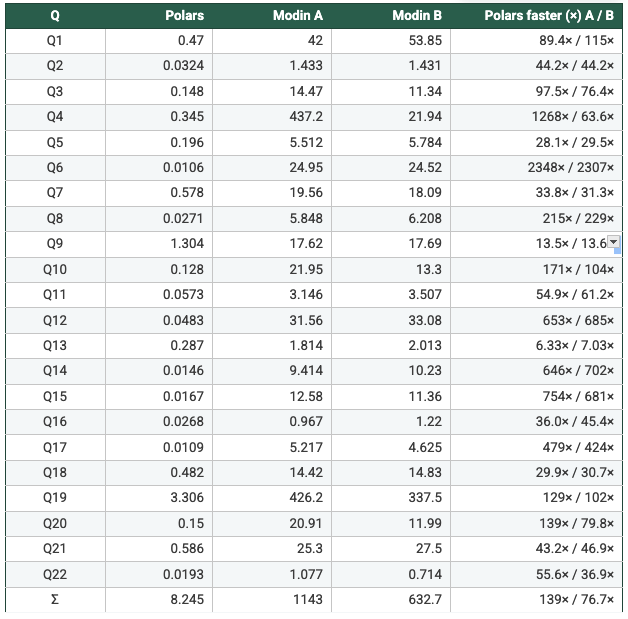Select the Σ total row label
Viewport: 628px width, 619px height.
(x=54, y=601)
